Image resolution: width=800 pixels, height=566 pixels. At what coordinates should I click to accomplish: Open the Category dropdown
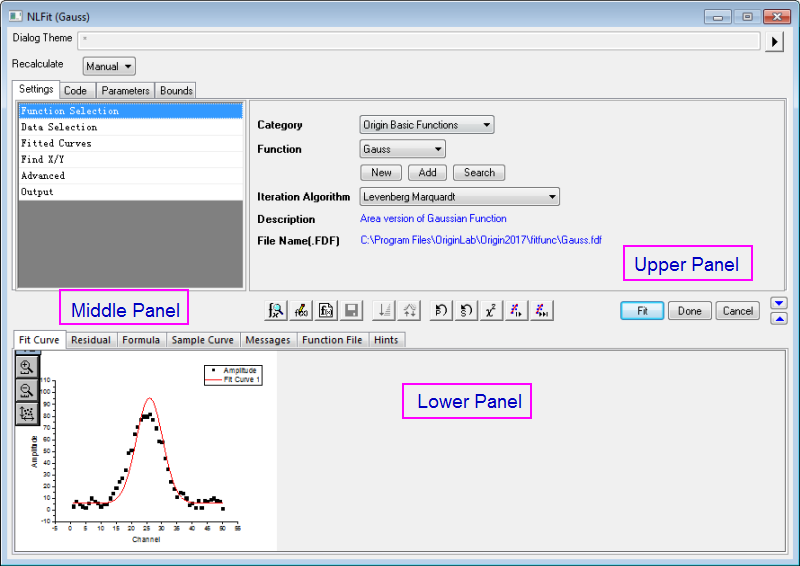point(426,125)
